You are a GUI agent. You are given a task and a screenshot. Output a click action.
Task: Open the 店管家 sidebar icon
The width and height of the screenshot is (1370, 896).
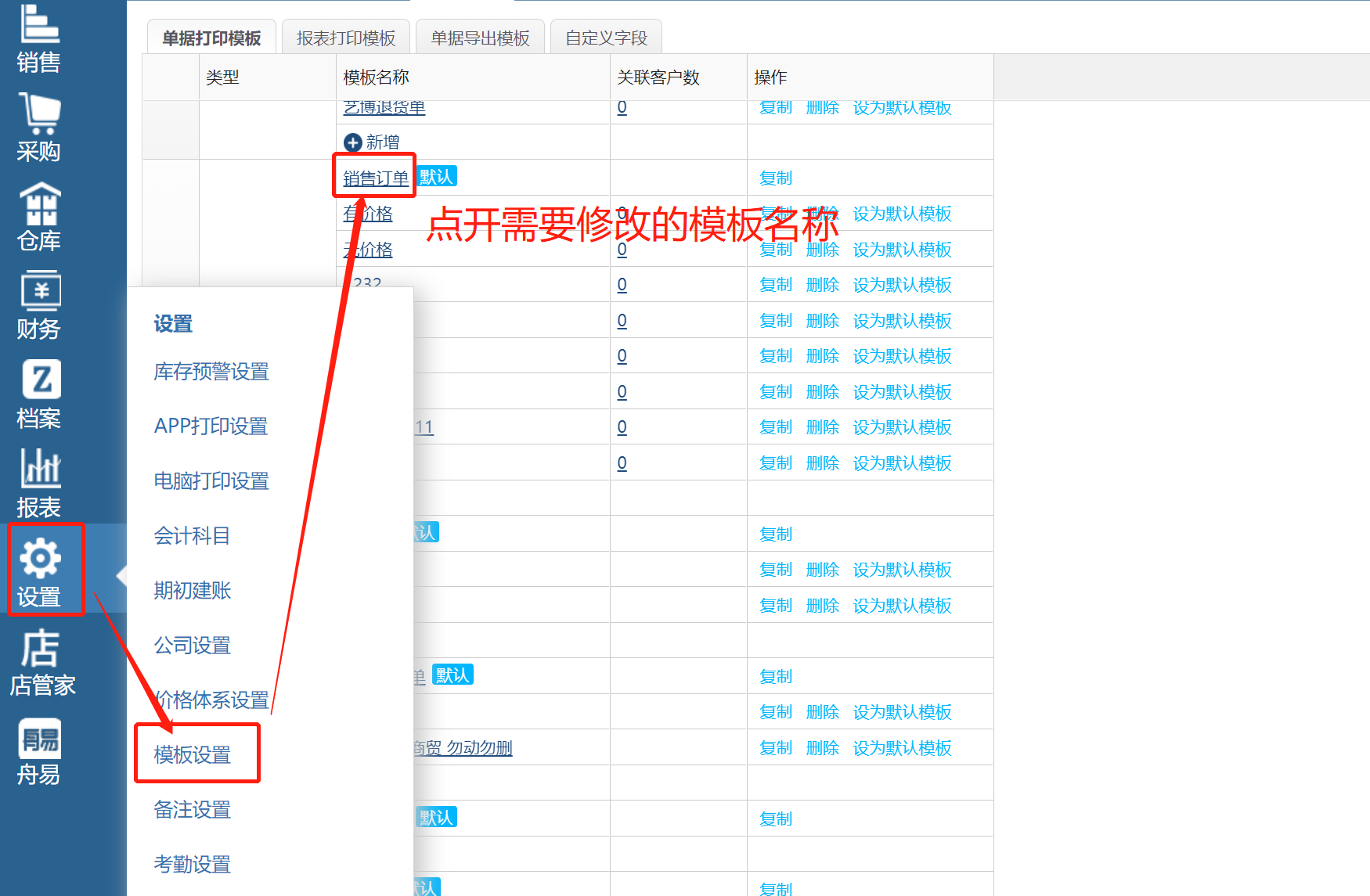click(42, 662)
